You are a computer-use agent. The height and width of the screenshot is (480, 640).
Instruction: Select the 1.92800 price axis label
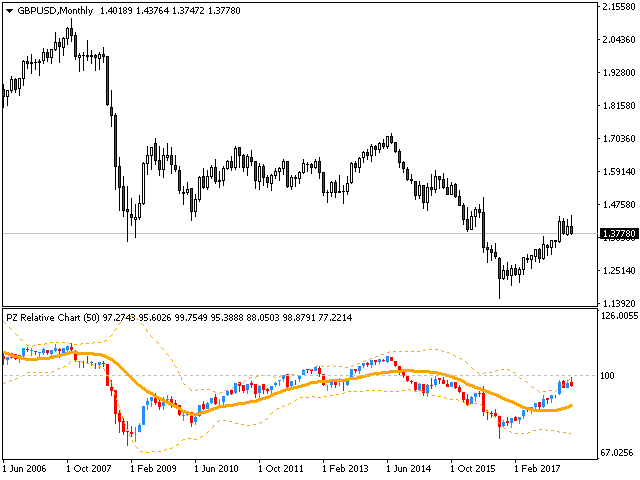(x=619, y=73)
